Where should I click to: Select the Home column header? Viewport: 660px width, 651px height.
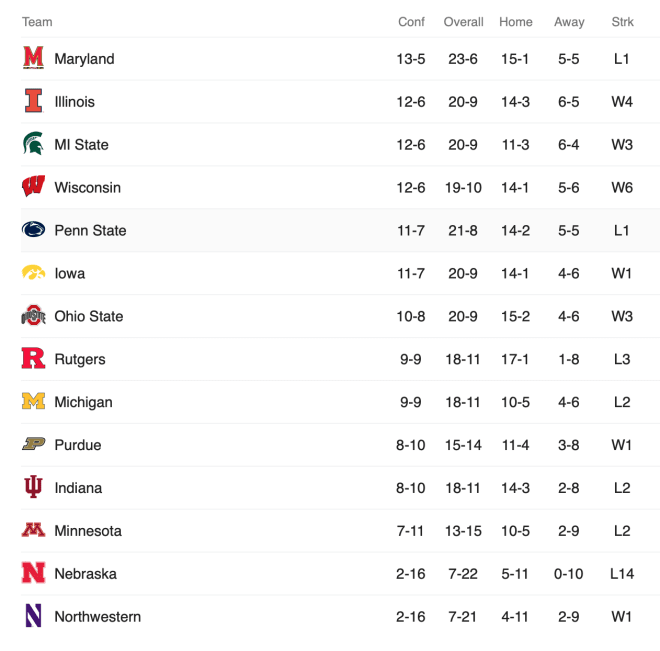(x=516, y=22)
